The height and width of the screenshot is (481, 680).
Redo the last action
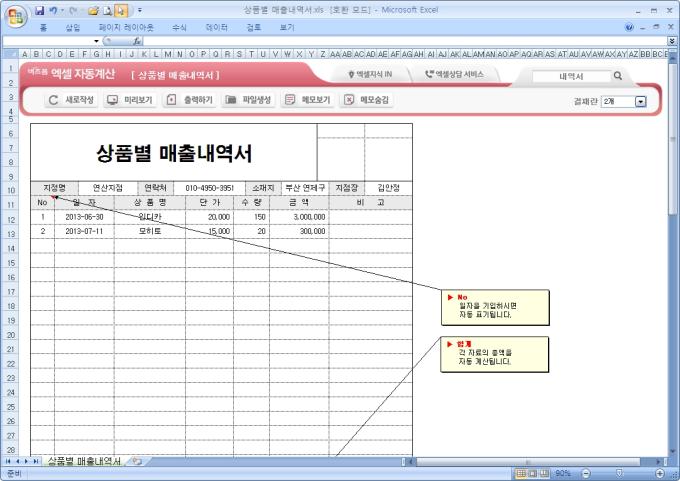72,10
